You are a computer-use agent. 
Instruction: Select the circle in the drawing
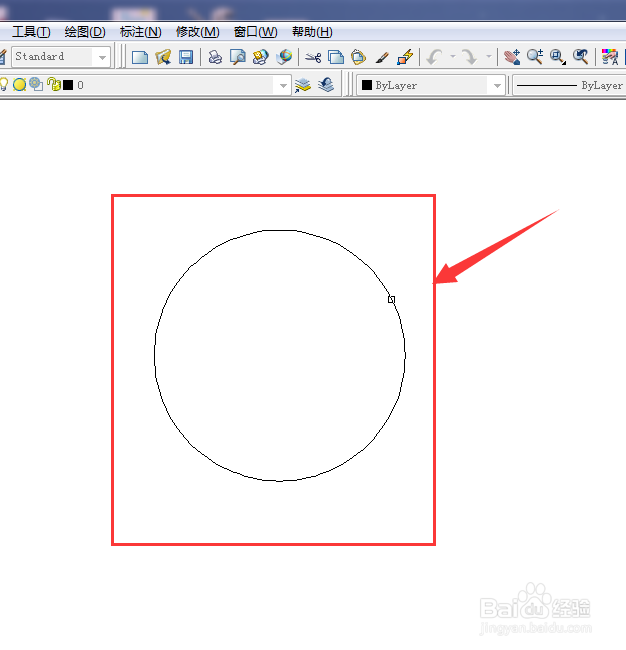point(279,230)
